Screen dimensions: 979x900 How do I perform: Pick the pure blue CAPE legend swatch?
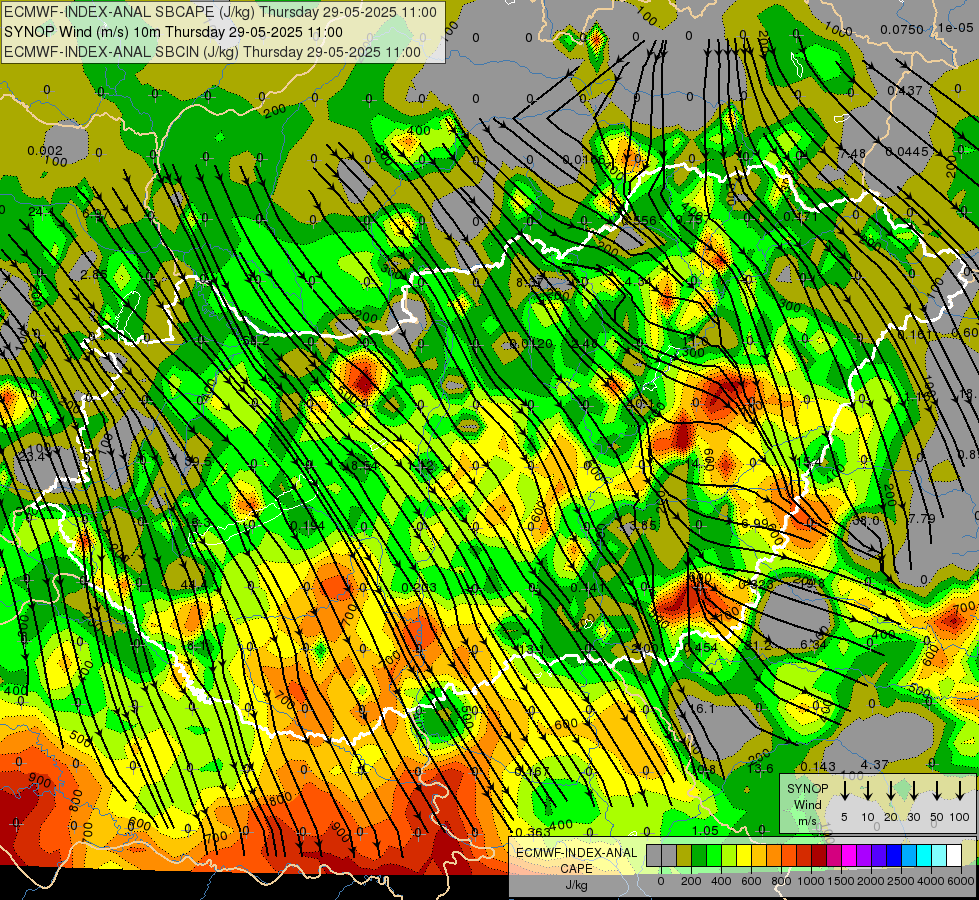(893, 856)
